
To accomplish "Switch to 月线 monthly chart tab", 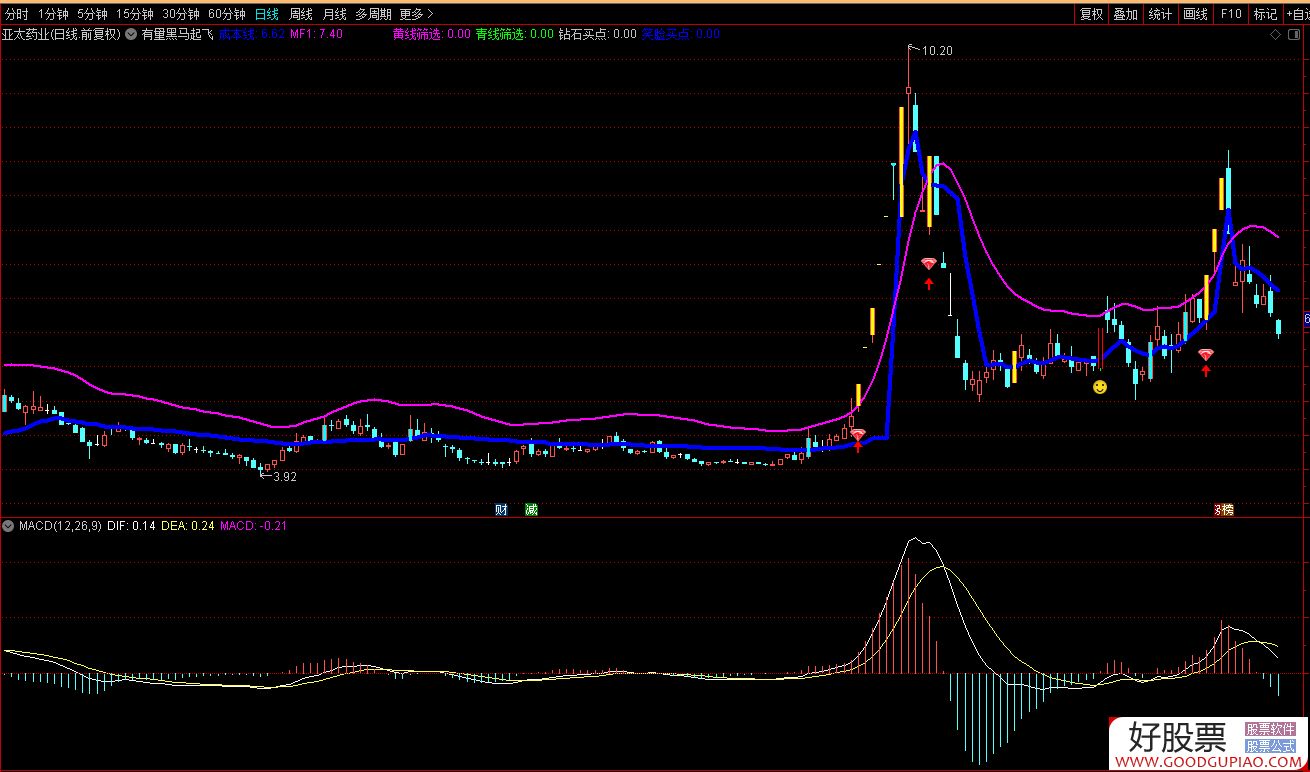I will 334,14.
